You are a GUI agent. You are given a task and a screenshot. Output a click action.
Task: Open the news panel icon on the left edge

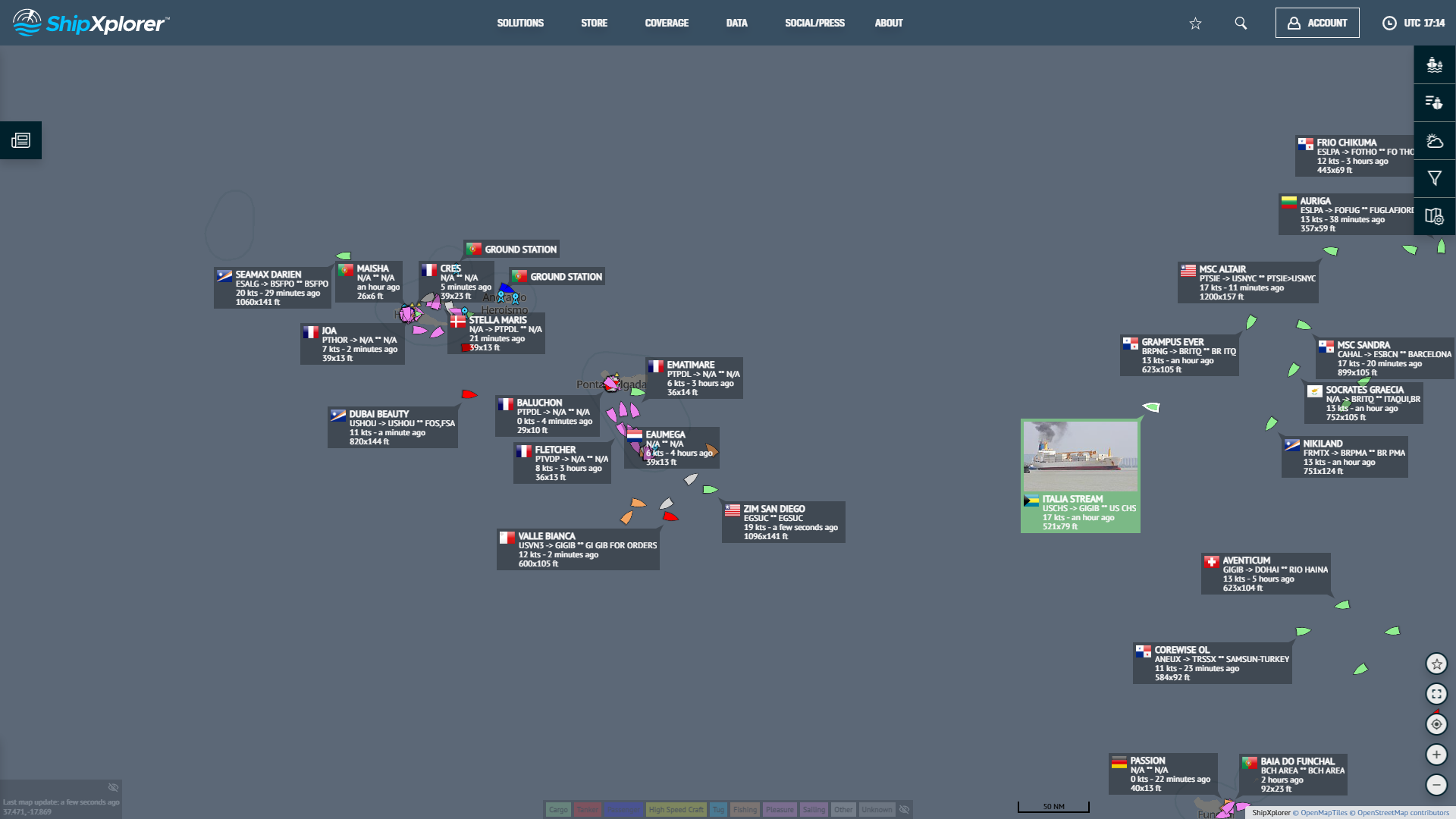point(20,140)
